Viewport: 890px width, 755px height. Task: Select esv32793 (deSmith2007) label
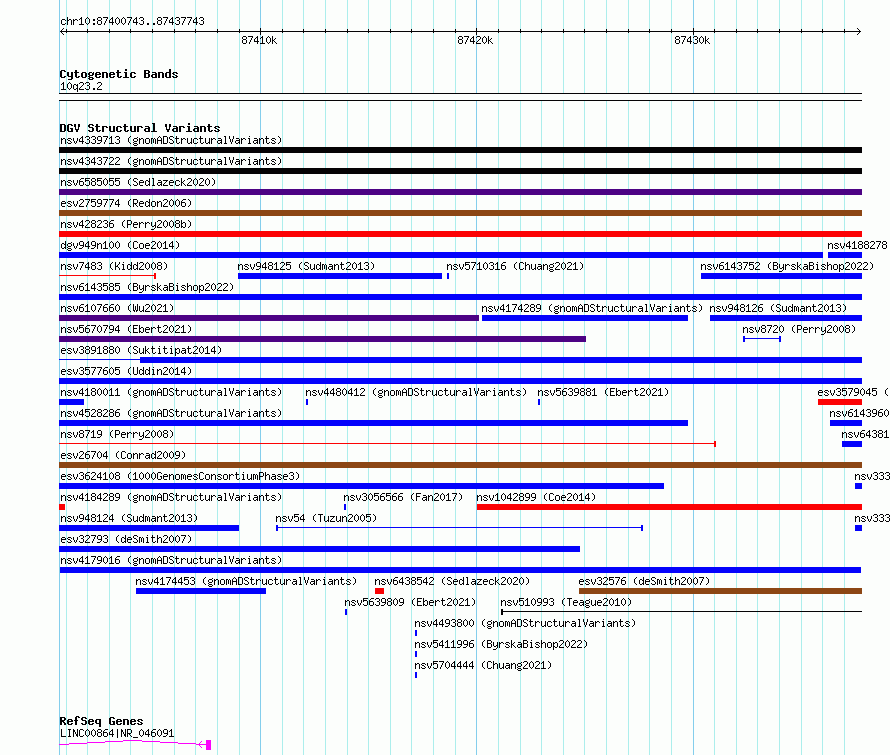(x=126, y=539)
